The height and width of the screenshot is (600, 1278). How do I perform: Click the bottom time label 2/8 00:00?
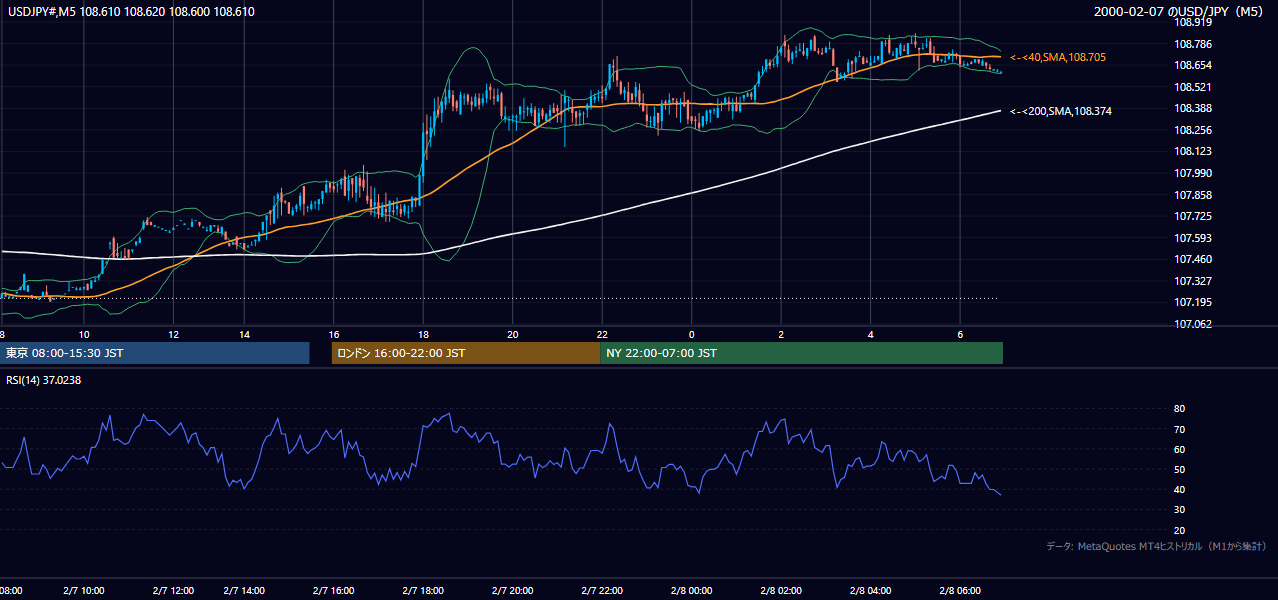click(692, 591)
